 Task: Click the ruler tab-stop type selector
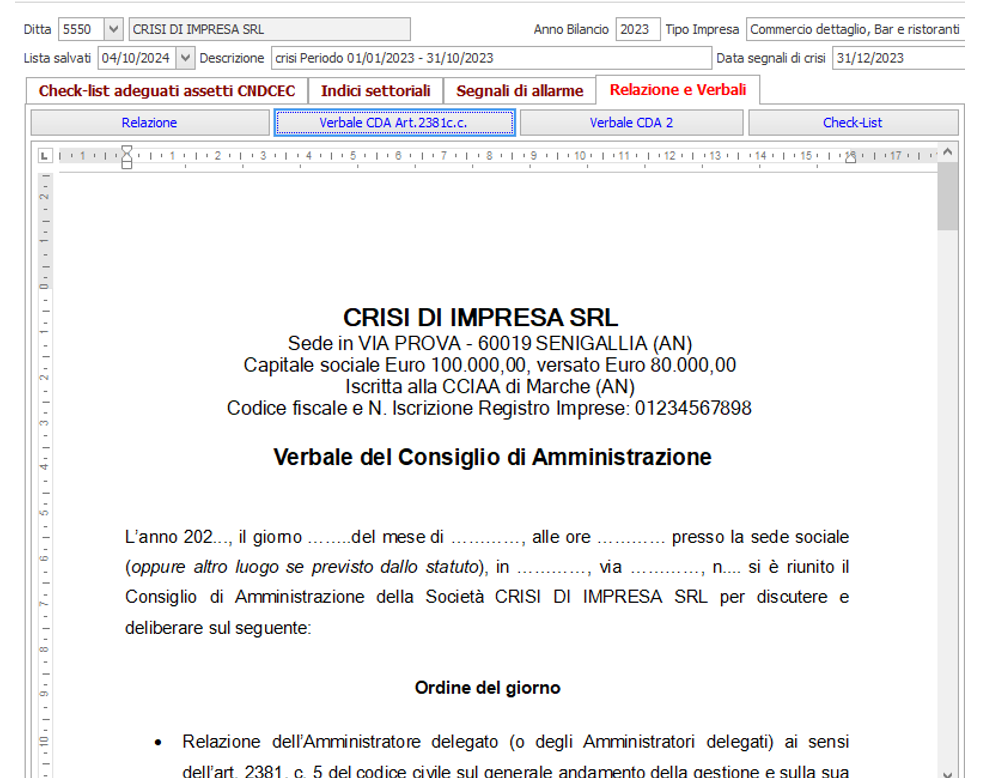tap(44, 155)
